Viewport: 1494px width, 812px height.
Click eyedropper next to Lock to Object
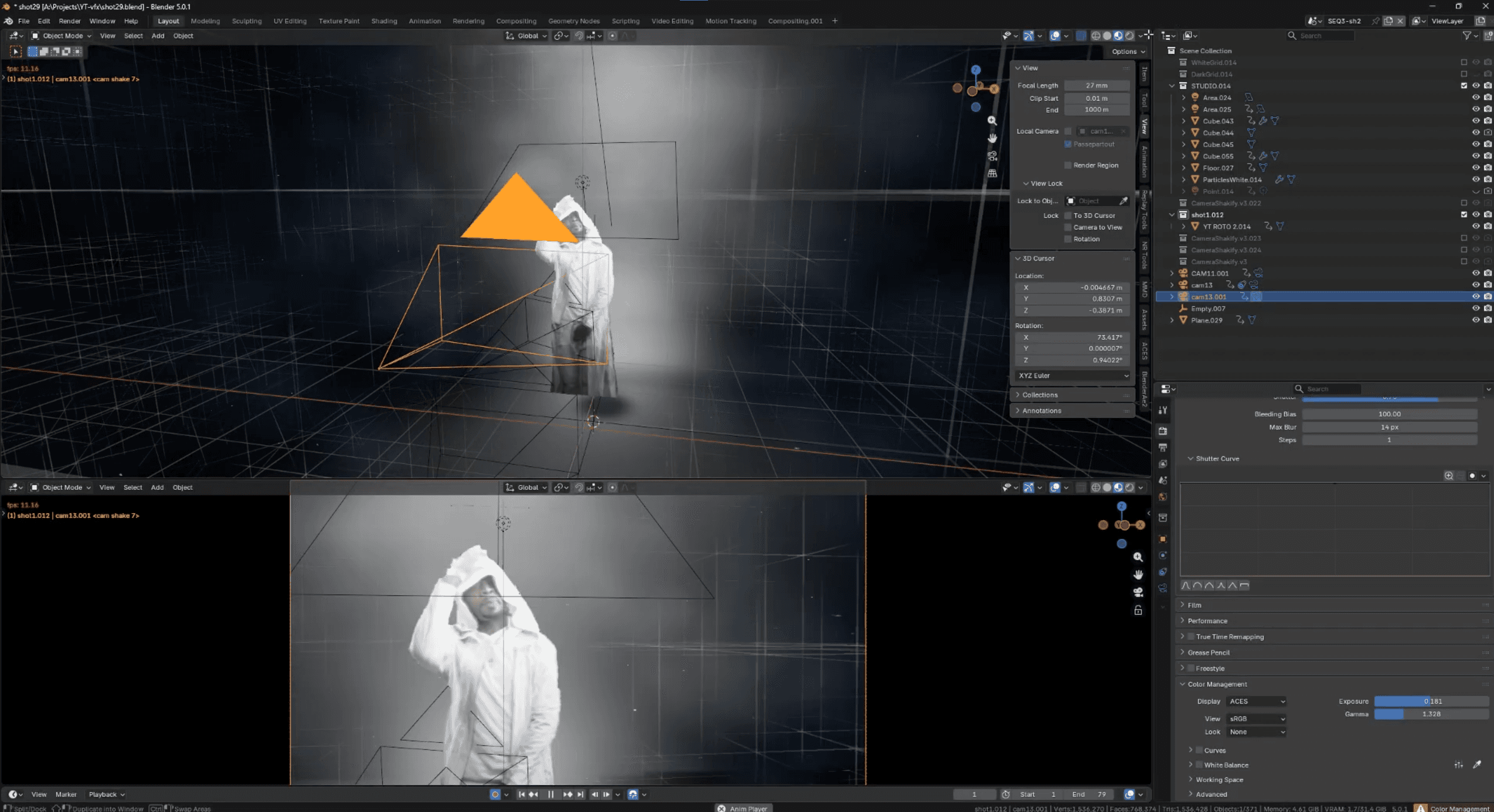point(1123,201)
